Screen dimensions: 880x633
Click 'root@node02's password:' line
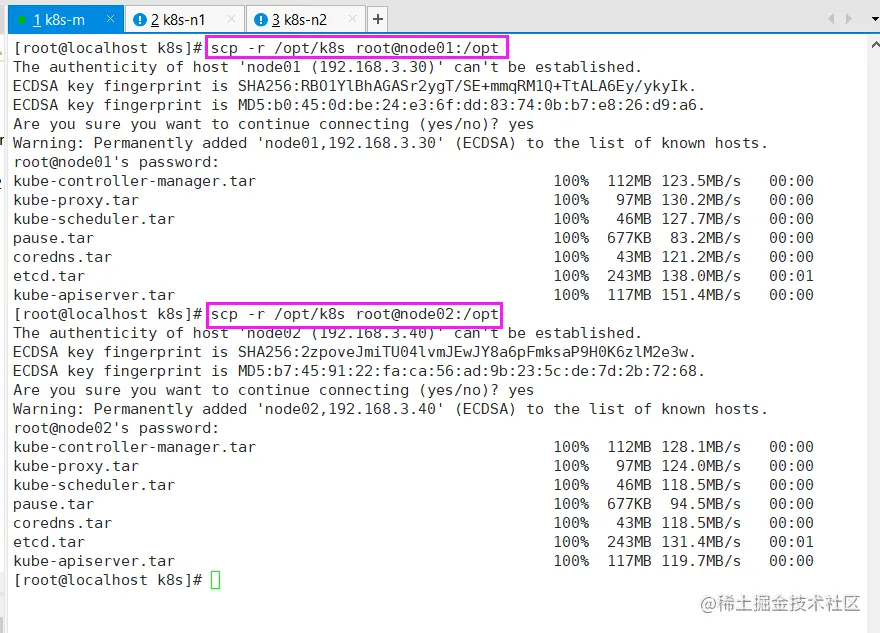[116, 428]
